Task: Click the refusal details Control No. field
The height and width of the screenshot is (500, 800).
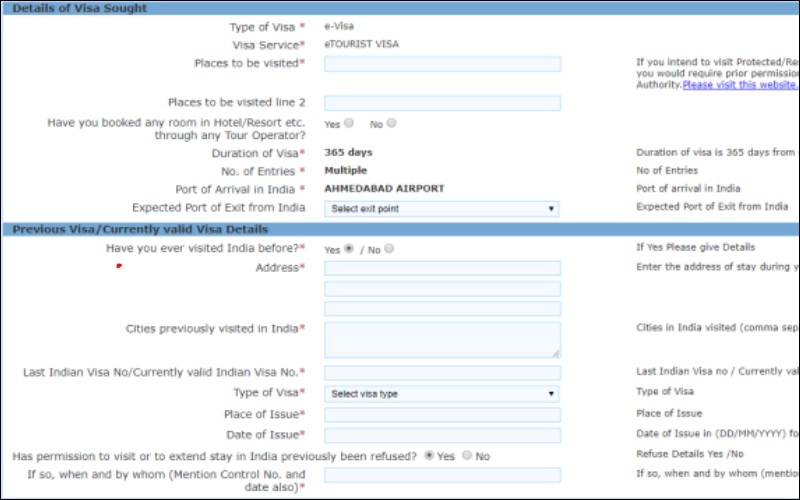Action: [x=442, y=475]
